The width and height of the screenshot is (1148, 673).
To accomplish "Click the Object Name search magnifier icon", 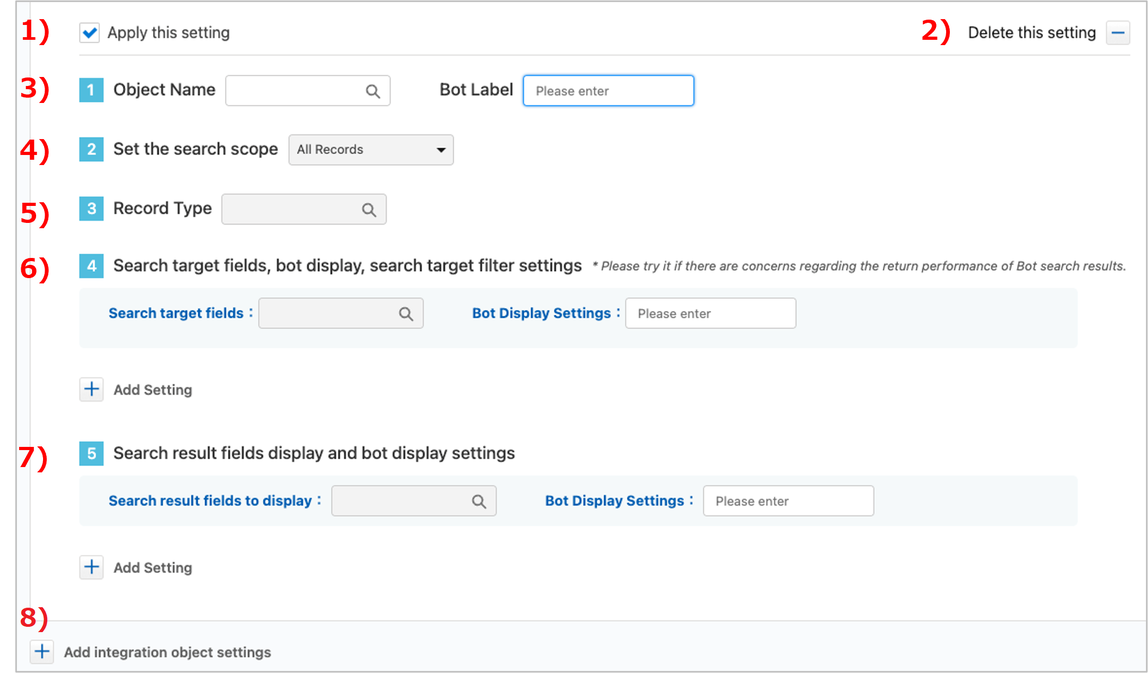I will 373,91.
